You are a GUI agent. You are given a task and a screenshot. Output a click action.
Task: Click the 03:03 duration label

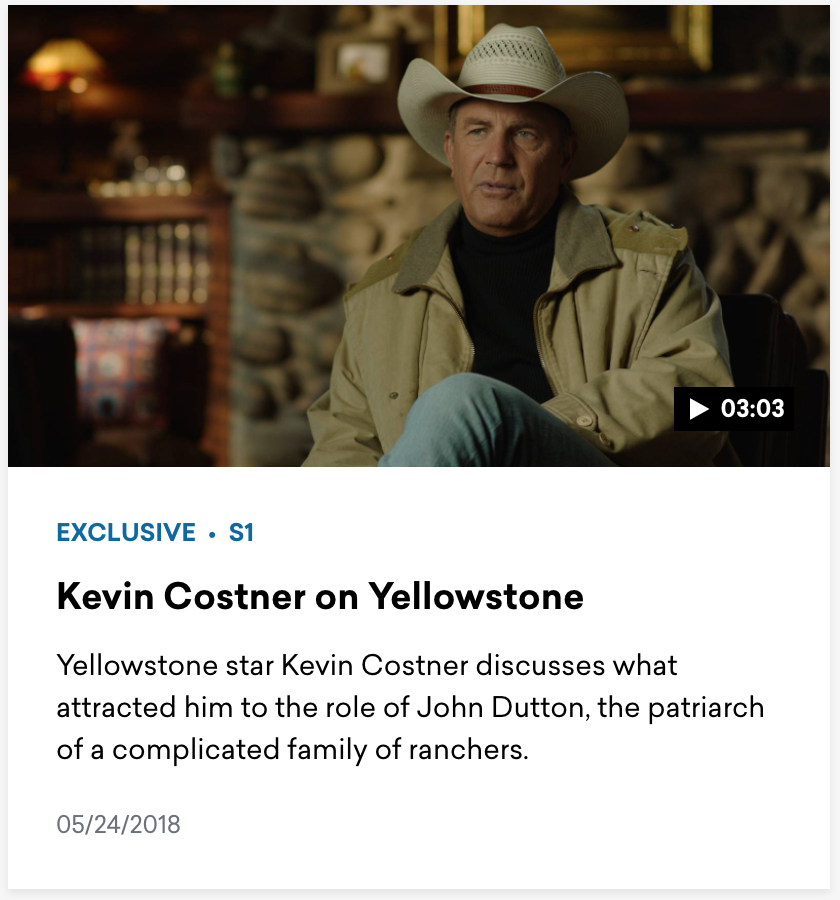[x=752, y=409]
